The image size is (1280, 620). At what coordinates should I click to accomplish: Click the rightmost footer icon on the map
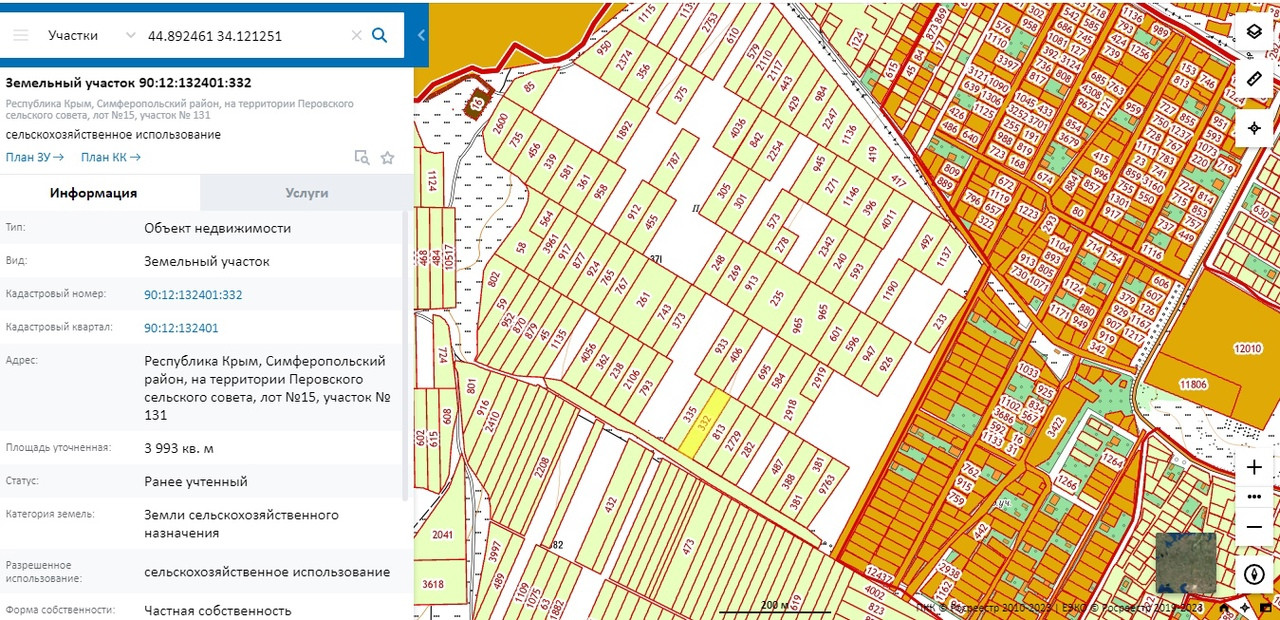[1266, 607]
